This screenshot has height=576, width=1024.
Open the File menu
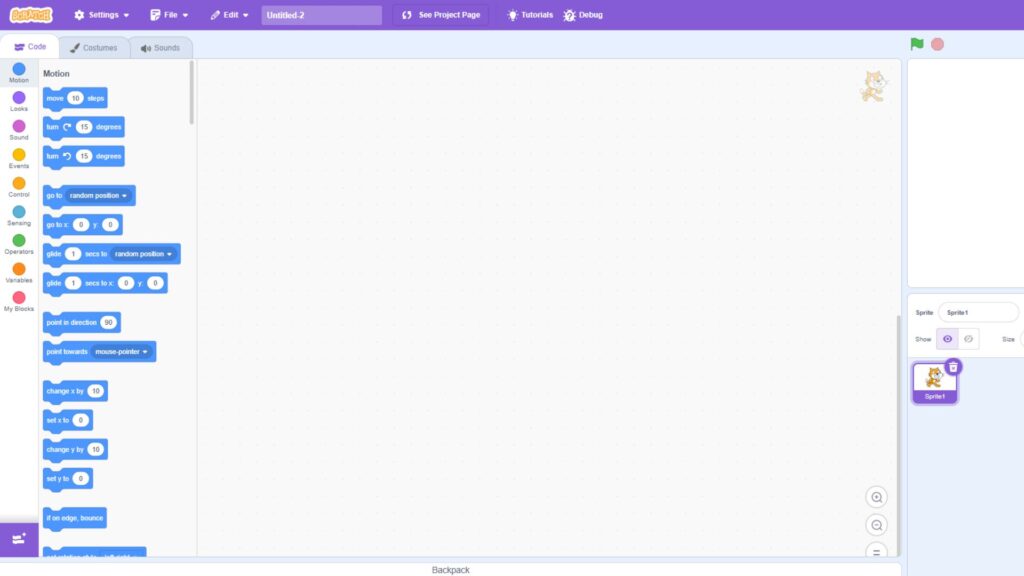pos(169,14)
